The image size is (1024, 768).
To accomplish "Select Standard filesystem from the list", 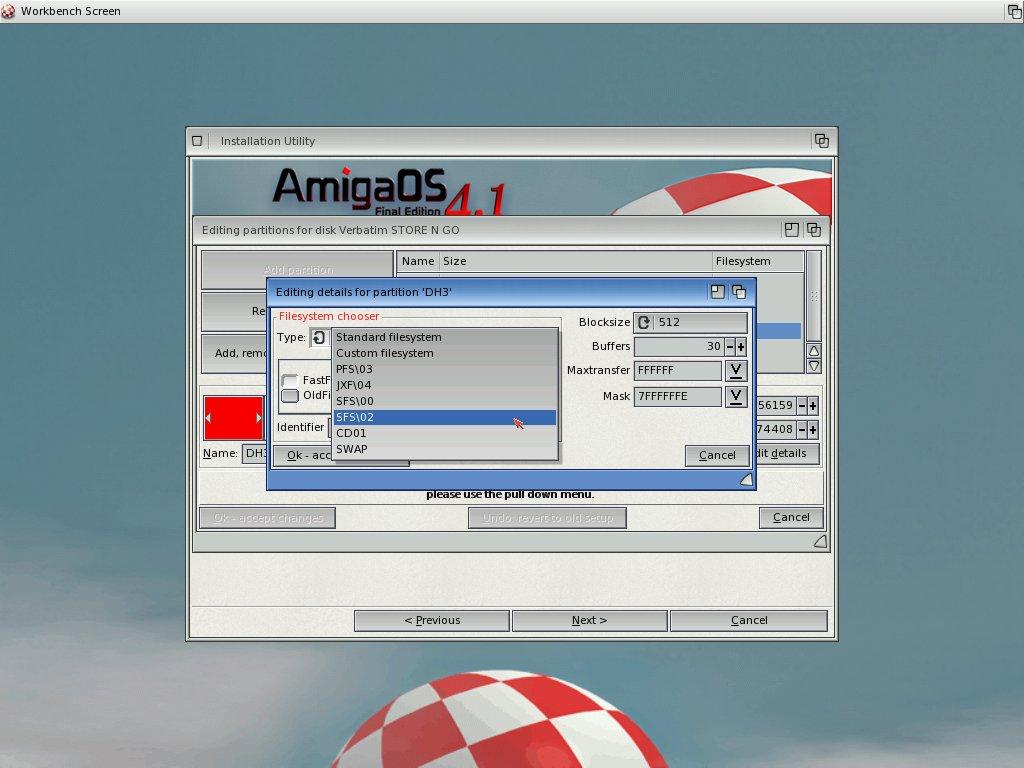I will (445, 337).
